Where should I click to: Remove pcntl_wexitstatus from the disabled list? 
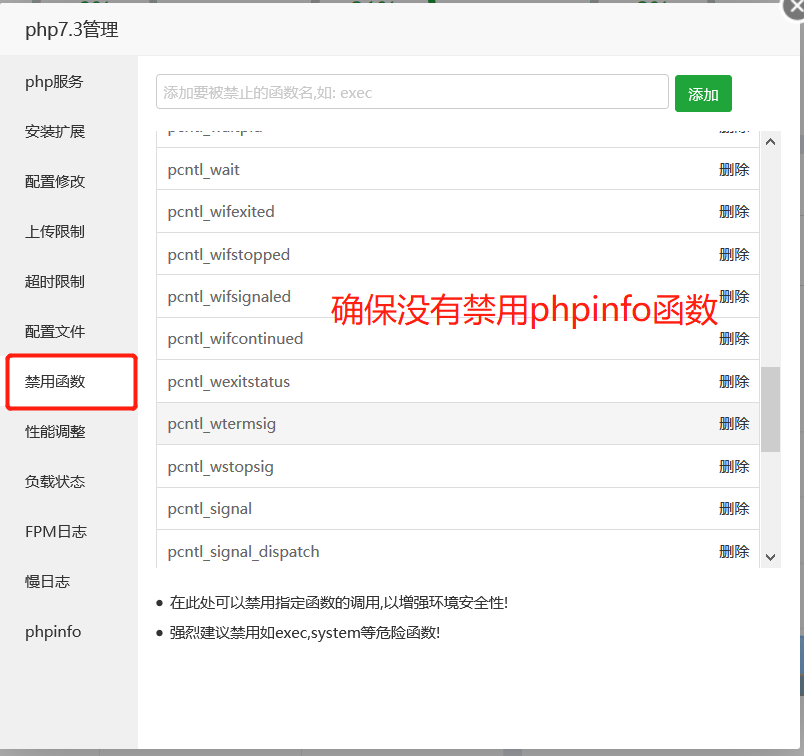(733, 382)
